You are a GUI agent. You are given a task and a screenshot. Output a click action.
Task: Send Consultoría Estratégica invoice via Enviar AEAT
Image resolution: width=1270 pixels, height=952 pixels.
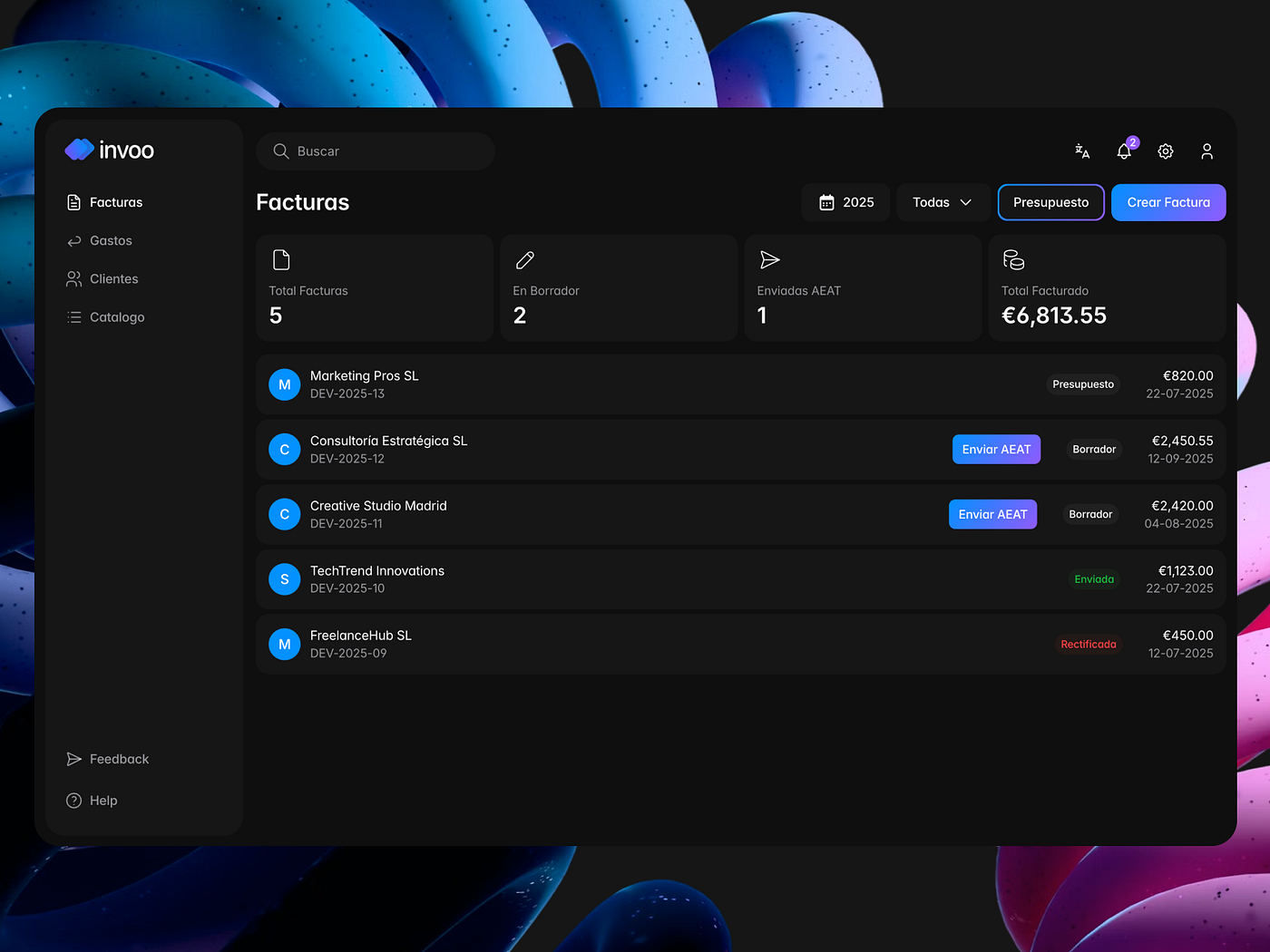pos(996,449)
